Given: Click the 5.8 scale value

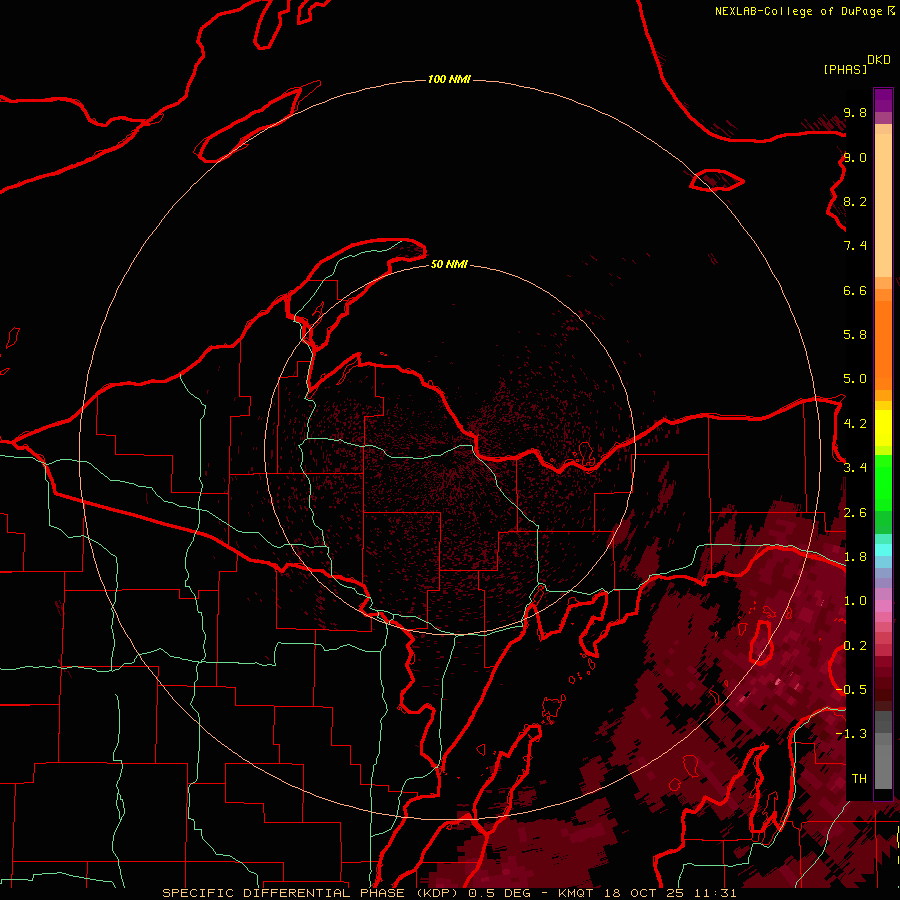Looking at the screenshot, I should pyautogui.click(x=855, y=335).
